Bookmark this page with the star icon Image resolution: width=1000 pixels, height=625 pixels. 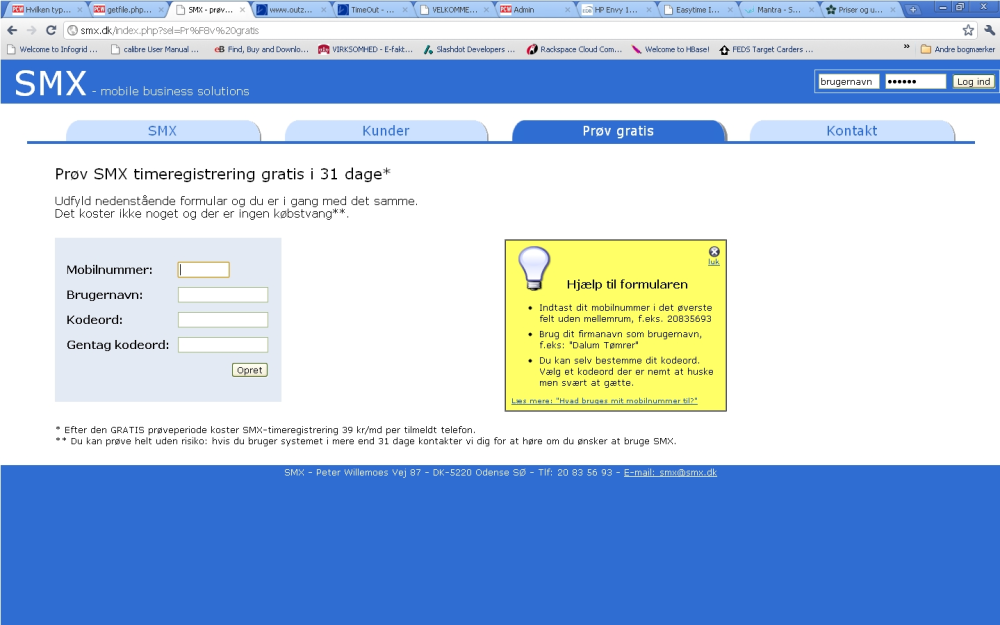[968, 30]
